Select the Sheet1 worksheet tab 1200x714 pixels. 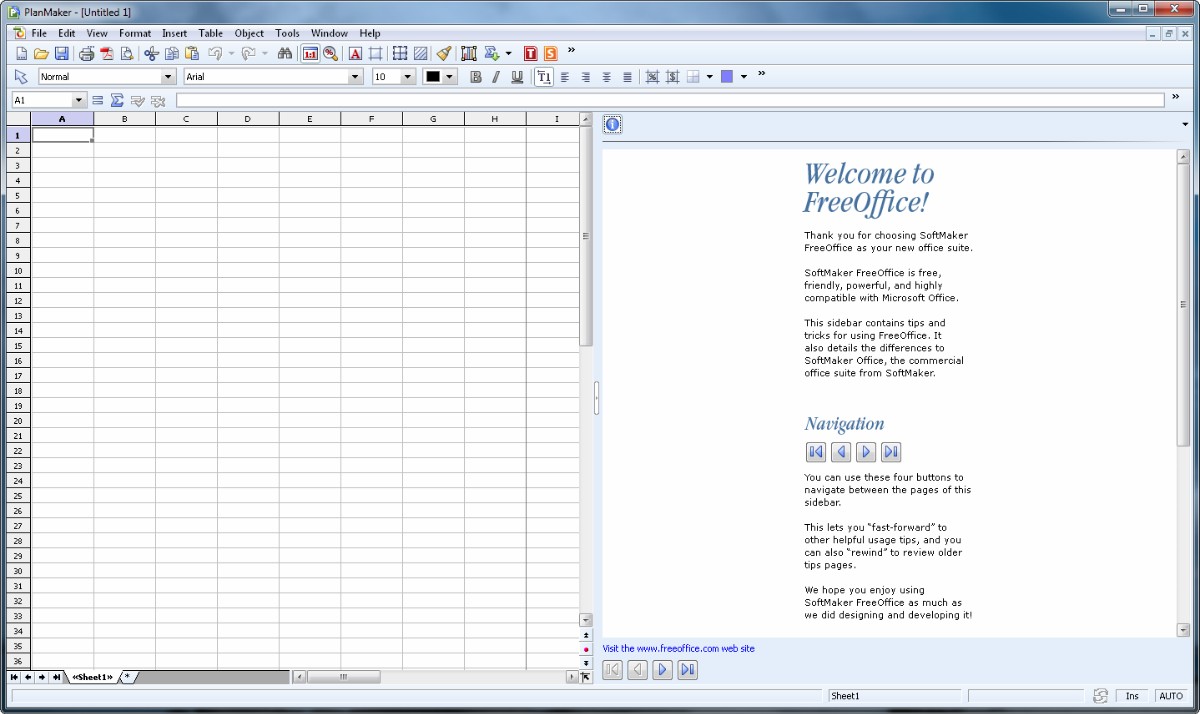(x=92, y=677)
